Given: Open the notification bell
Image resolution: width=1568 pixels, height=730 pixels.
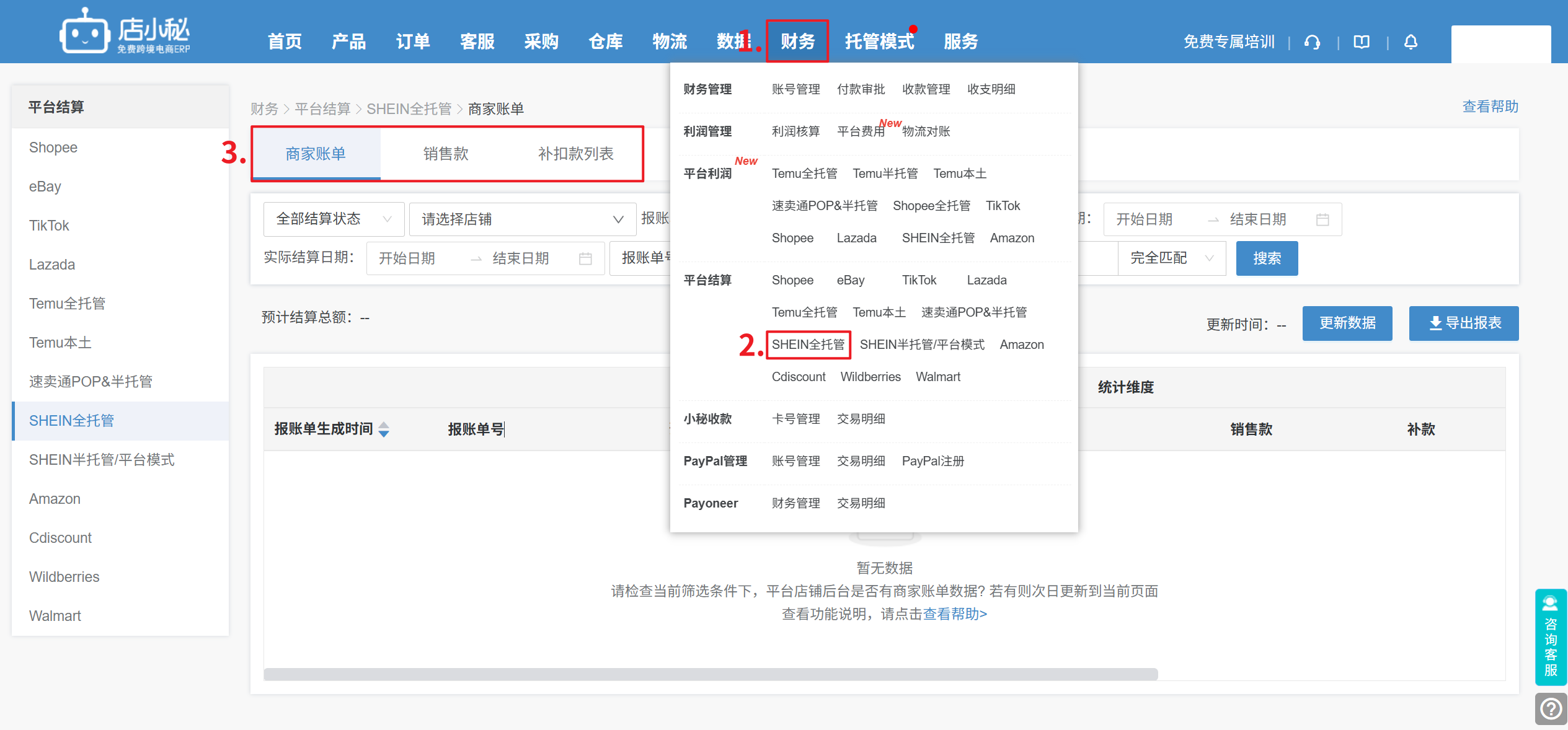Looking at the screenshot, I should pyautogui.click(x=1411, y=42).
